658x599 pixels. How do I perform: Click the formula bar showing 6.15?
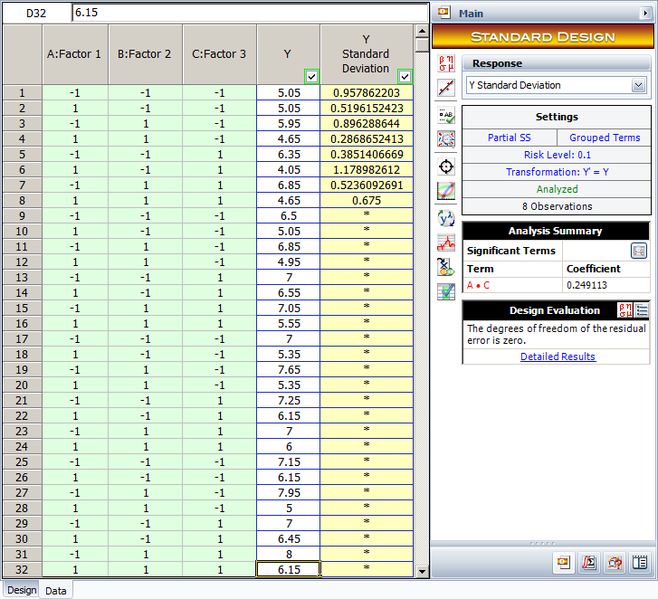[x=250, y=12]
